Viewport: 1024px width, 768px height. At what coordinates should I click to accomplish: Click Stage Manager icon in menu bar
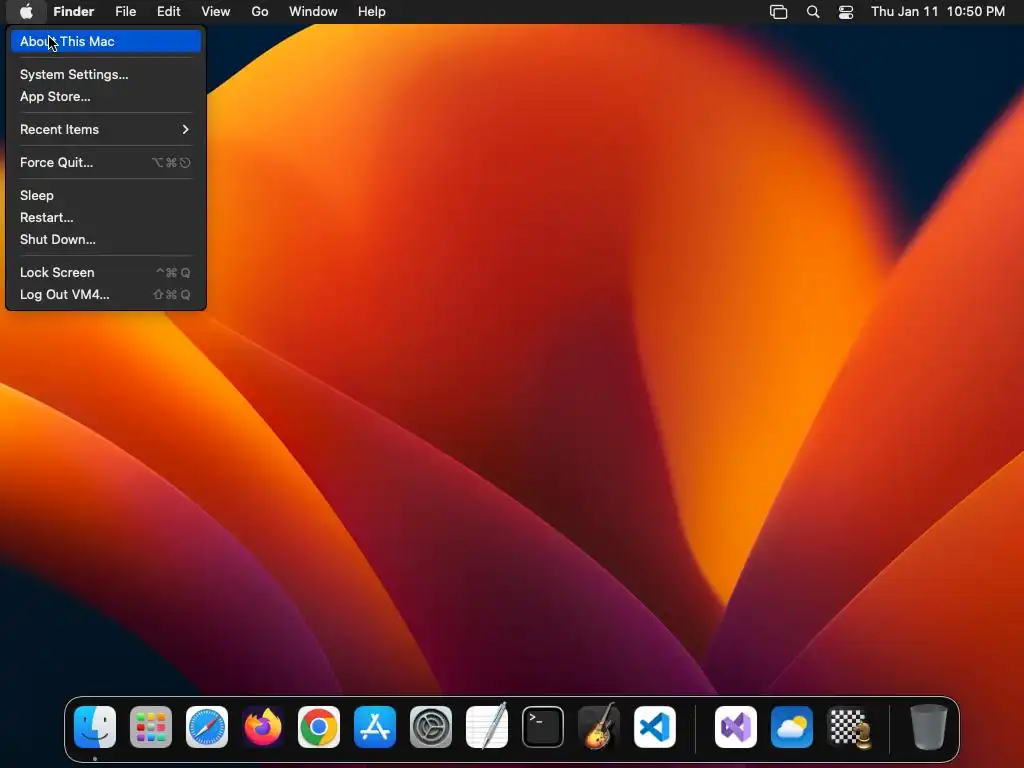[x=778, y=12]
